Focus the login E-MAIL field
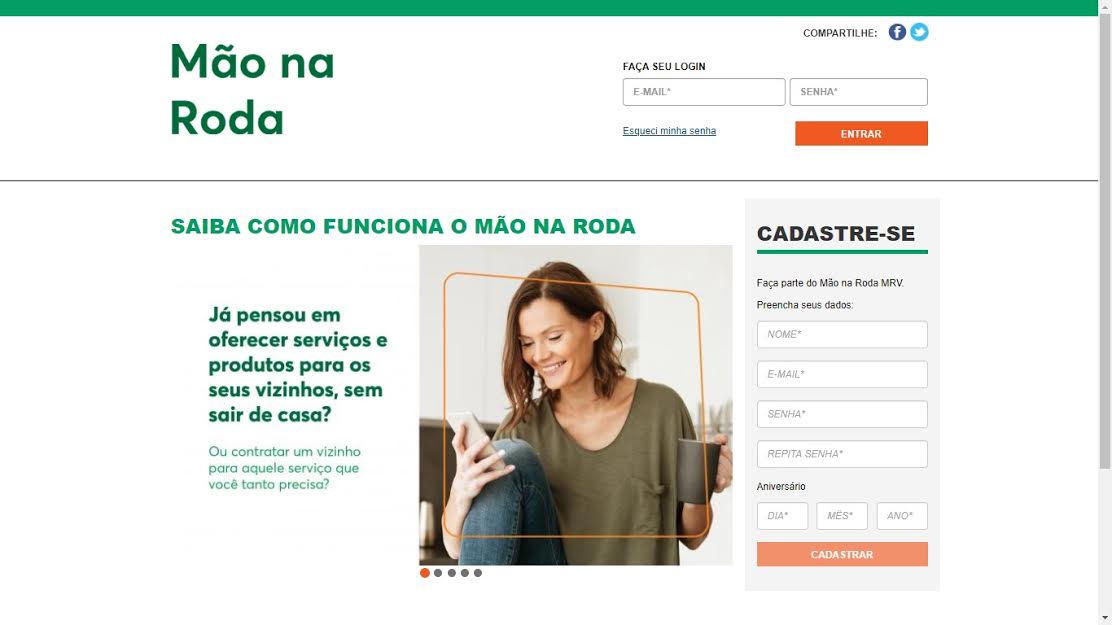The width and height of the screenshot is (1112, 625). (704, 92)
